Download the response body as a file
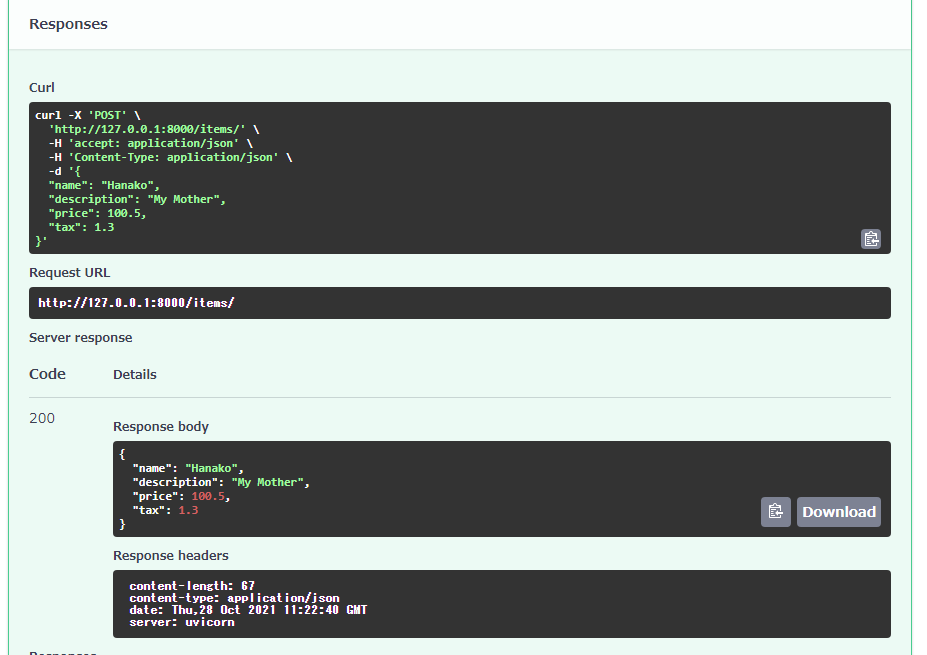The height and width of the screenshot is (655, 927). (x=838, y=511)
